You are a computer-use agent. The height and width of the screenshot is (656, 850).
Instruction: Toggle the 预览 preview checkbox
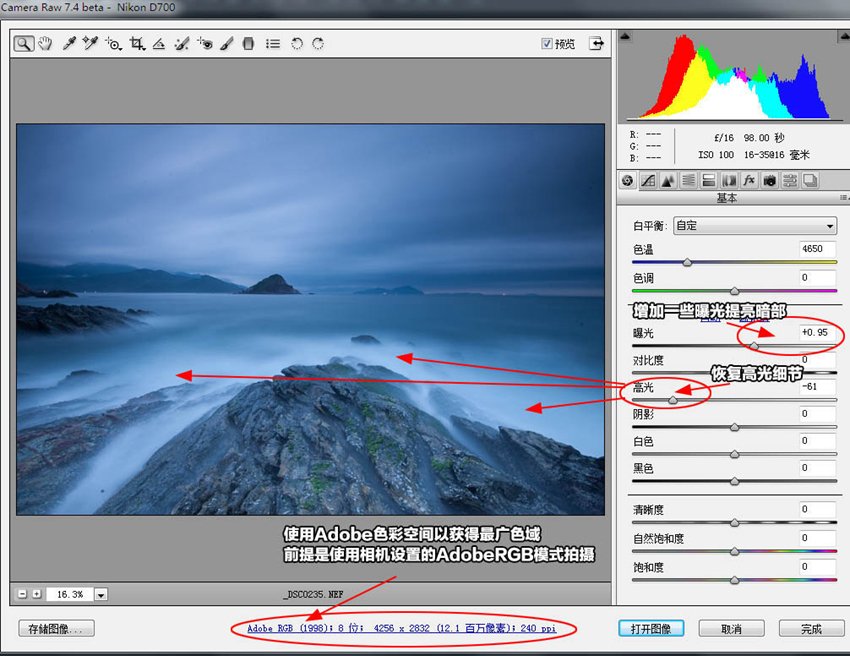[547, 43]
